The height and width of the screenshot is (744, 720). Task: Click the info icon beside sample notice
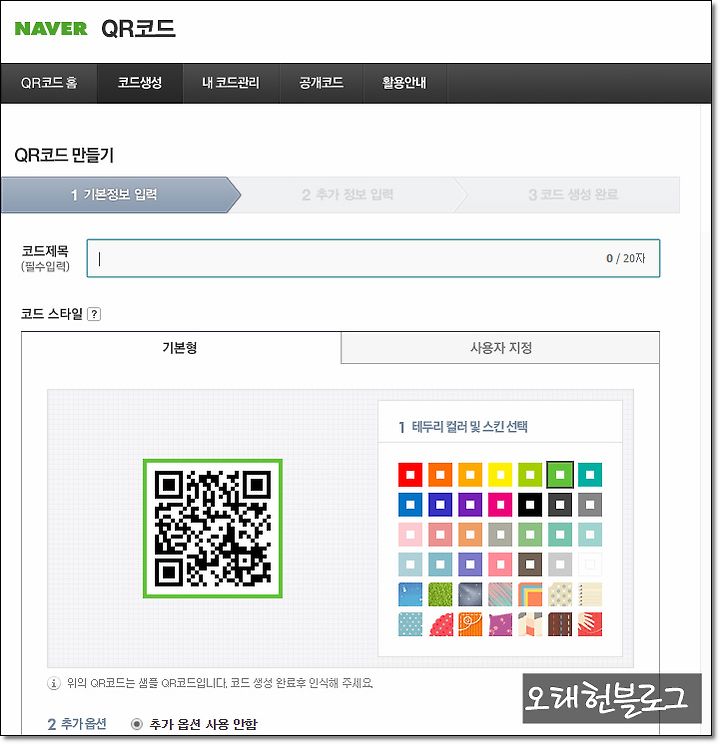coord(54,683)
